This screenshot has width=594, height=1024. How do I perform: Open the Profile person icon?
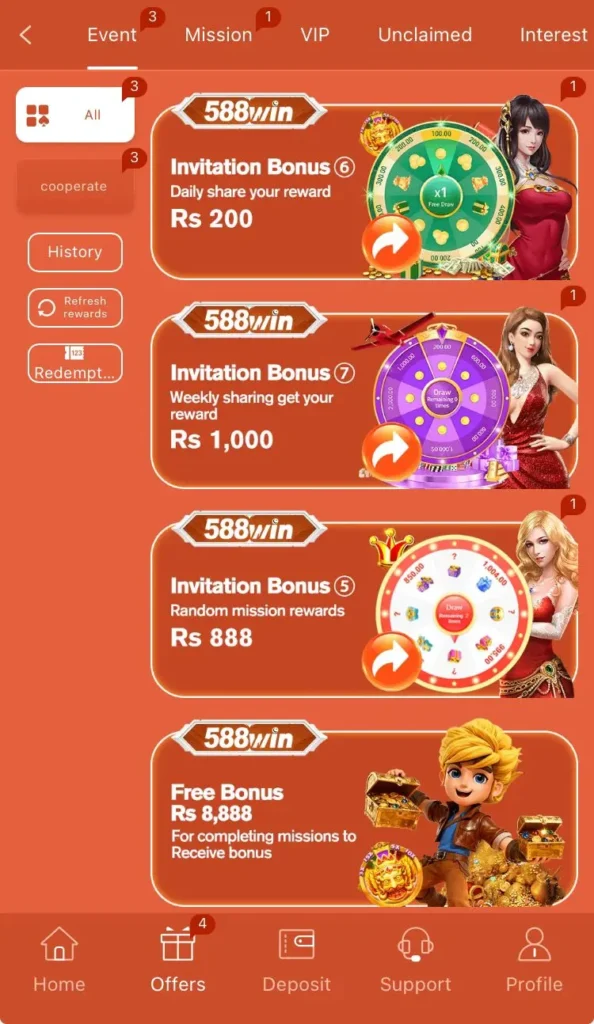[534, 944]
